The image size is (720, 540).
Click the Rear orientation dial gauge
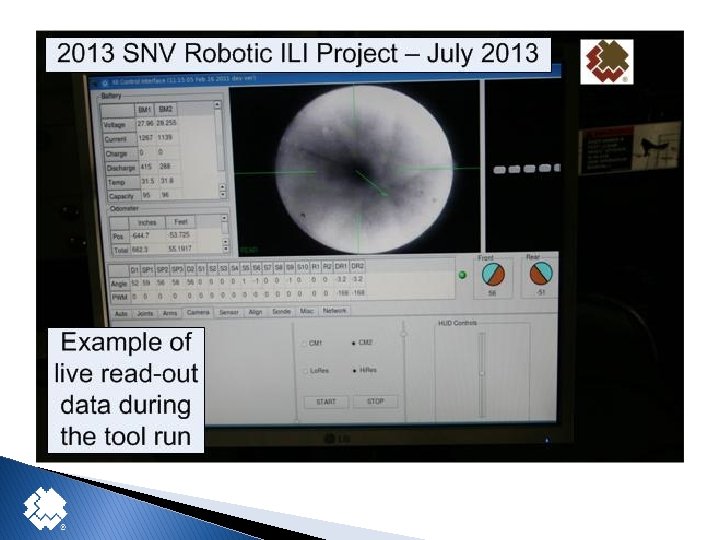pyautogui.click(x=541, y=273)
